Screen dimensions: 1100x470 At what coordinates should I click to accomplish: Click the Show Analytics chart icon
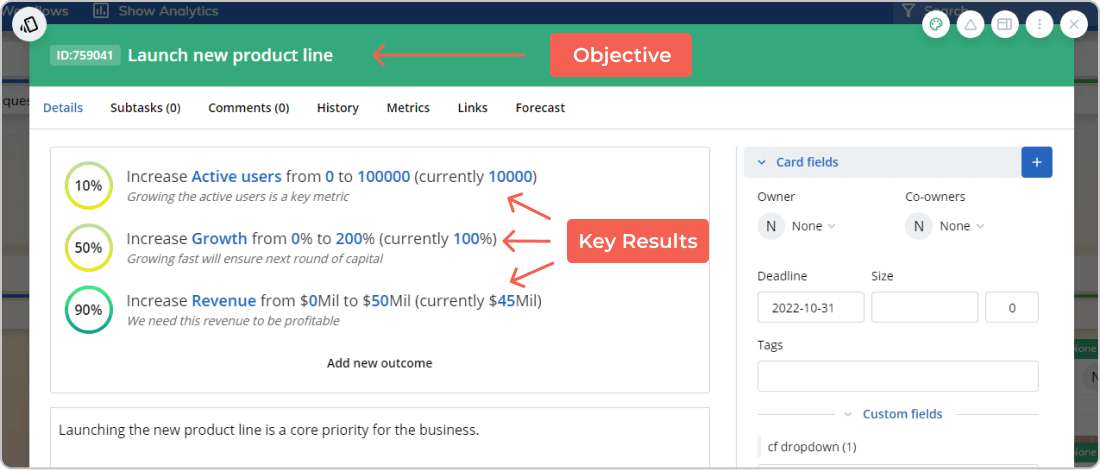pyautogui.click(x=101, y=11)
